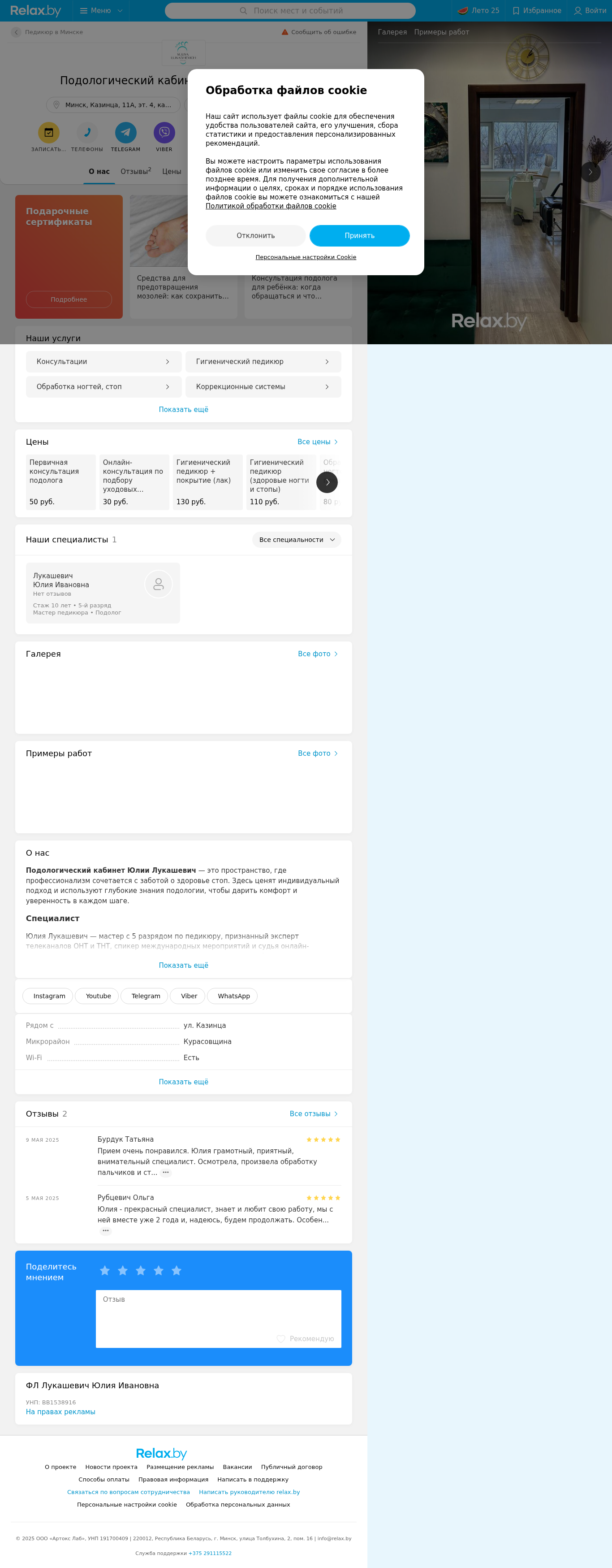
Task: Expand details Показать ещё below Wi-Fi
Action: pyautogui.click(x=184, y=1082)
